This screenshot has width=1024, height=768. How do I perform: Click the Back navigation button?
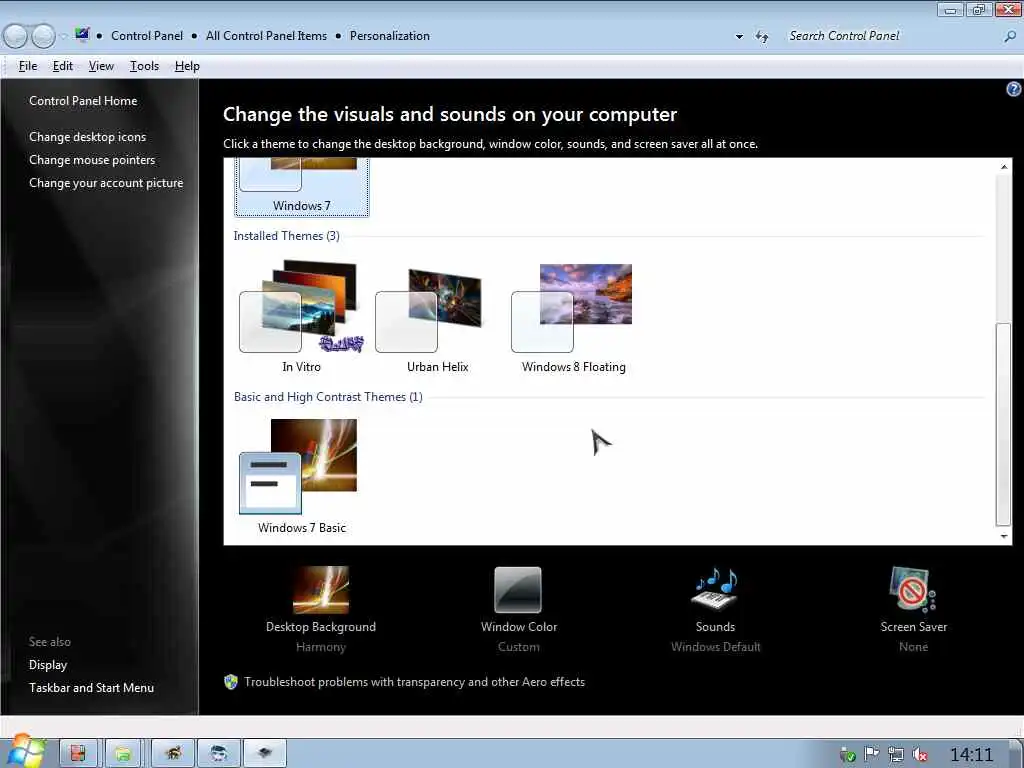(15, 36)
